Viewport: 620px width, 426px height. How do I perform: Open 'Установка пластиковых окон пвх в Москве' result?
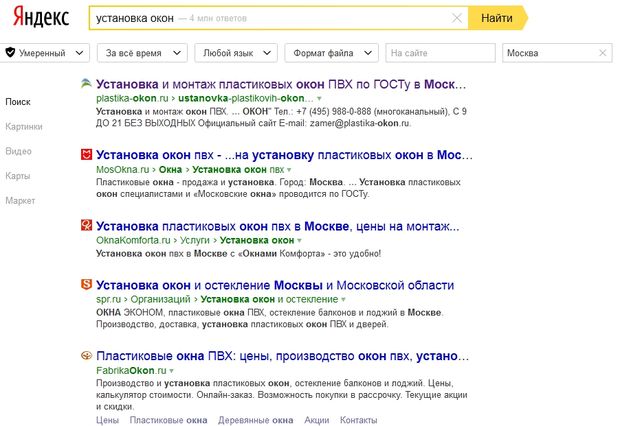(x=278, y=226)
